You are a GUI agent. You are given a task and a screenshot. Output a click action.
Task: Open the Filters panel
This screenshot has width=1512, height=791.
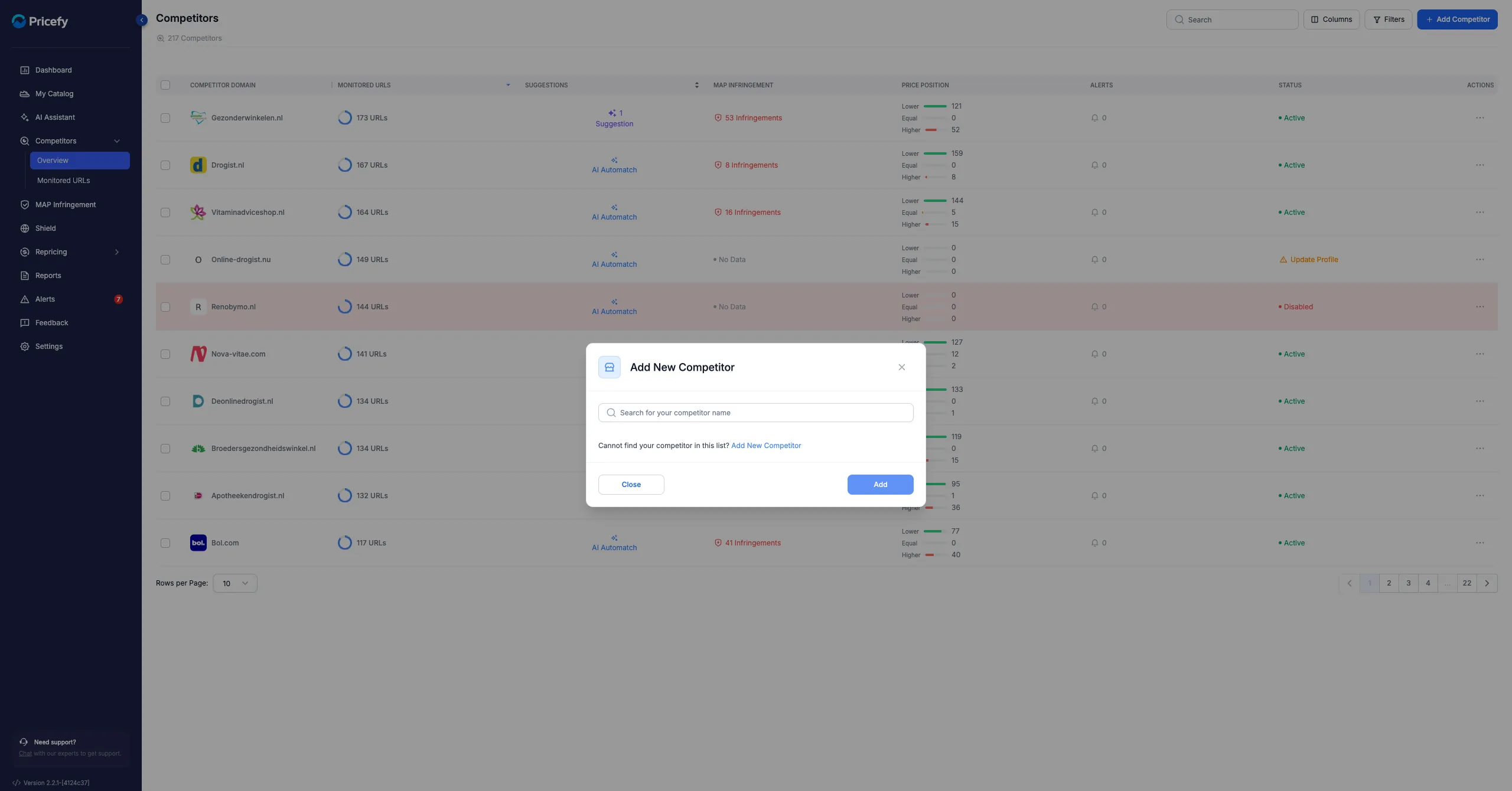click(1389, 19)
